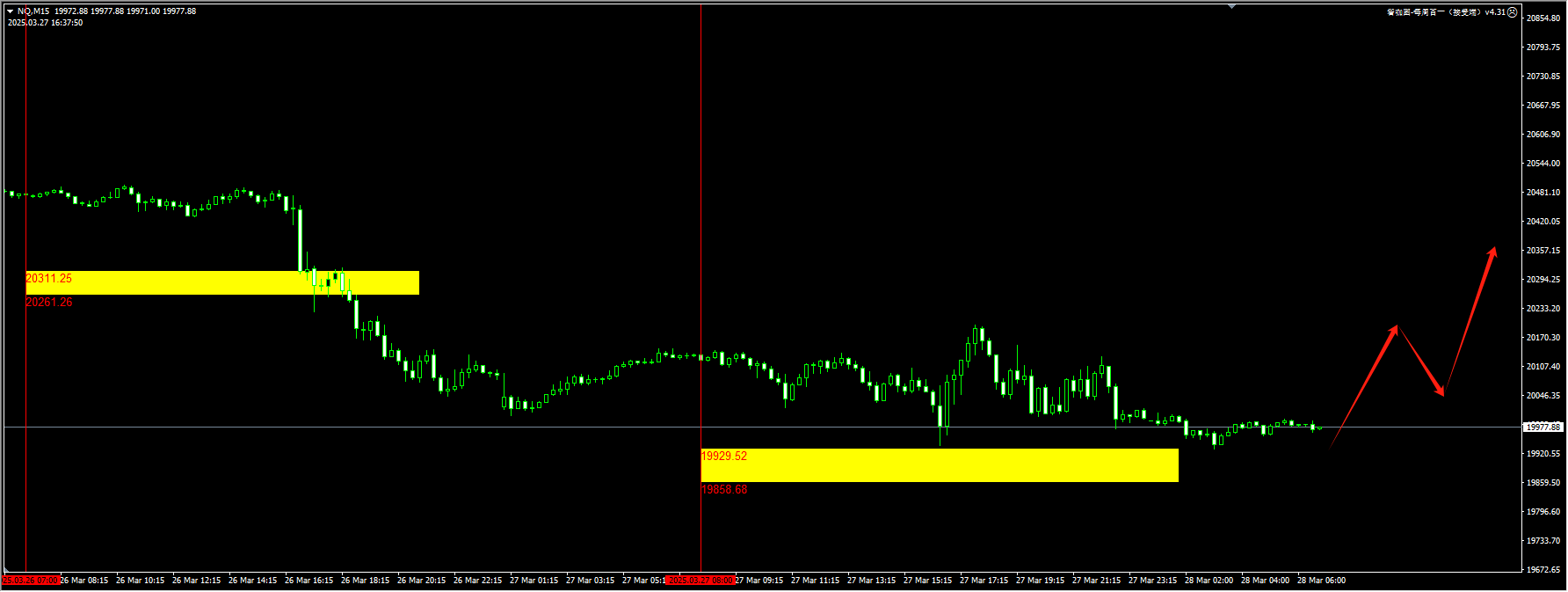Click the gray chart shift triangle marker

(1231, 6)
